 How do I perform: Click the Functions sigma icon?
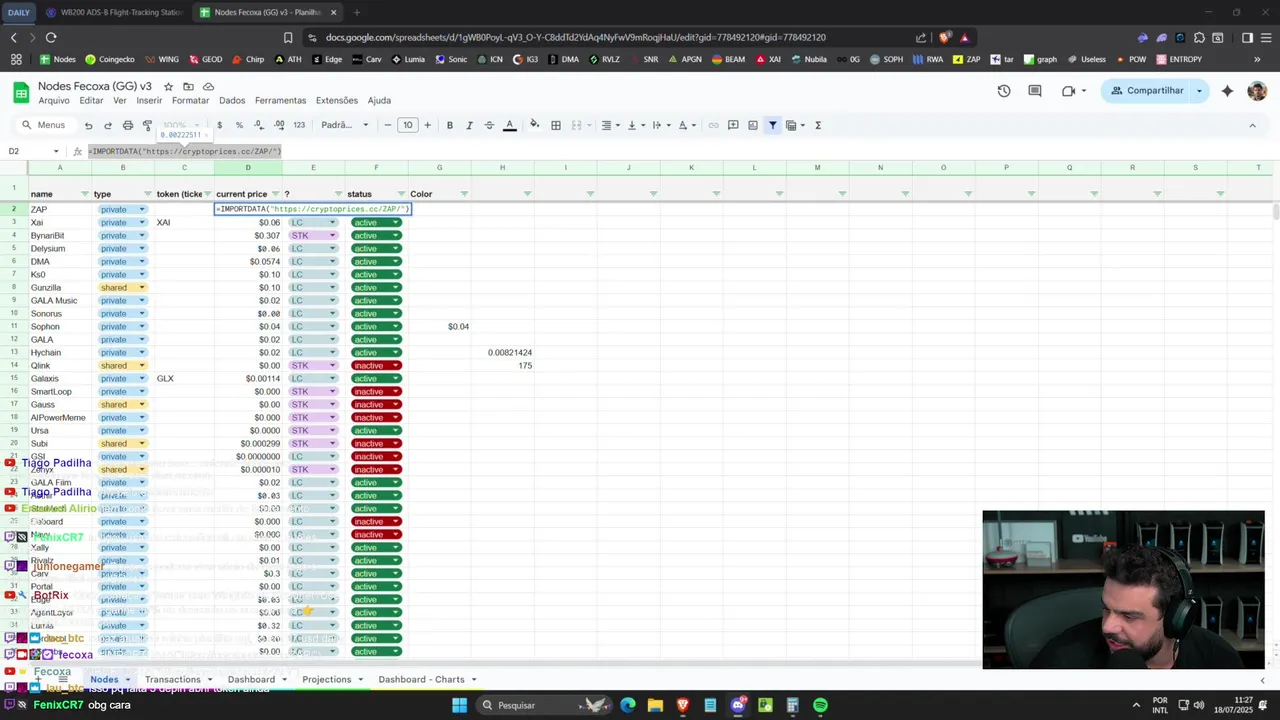click(x=818, y=125)
